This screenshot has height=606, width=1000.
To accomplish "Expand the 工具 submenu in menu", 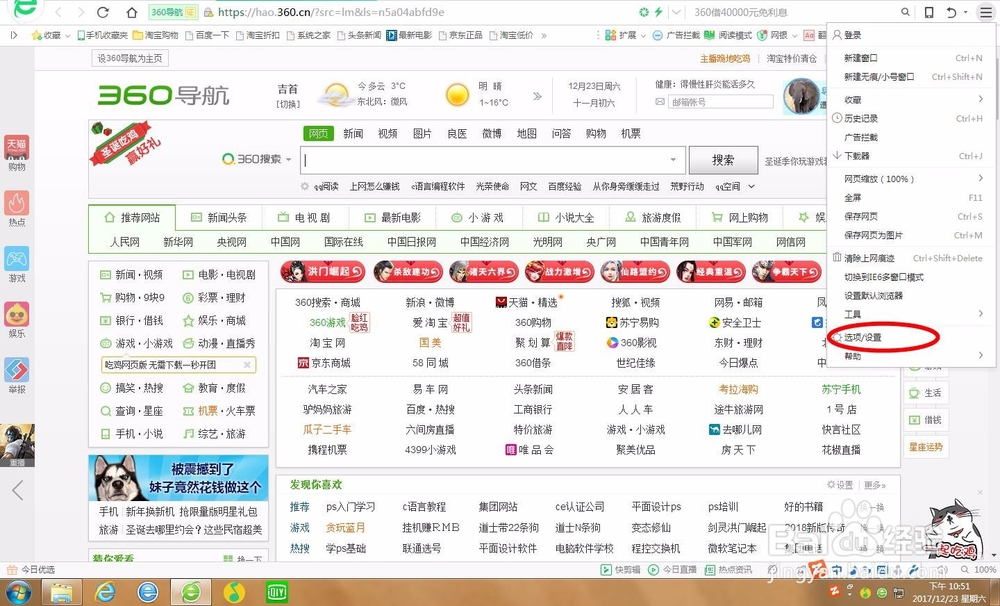I will pyautogui.click(x=980, y=313).
